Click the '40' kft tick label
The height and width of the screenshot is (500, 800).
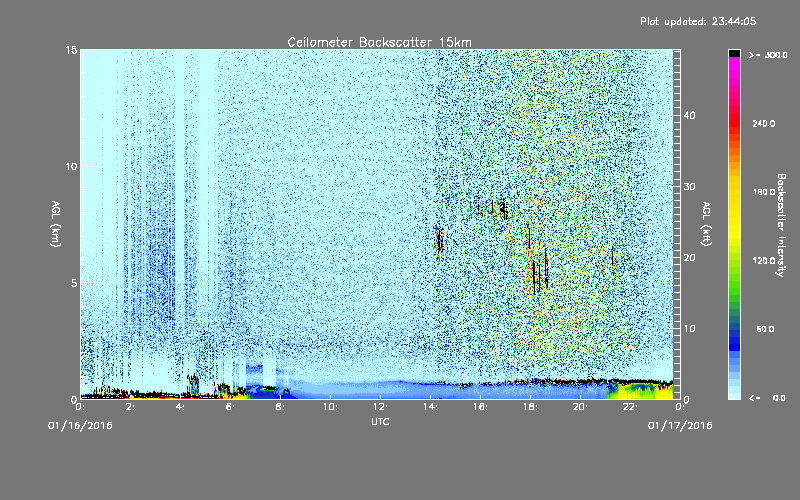689,115
